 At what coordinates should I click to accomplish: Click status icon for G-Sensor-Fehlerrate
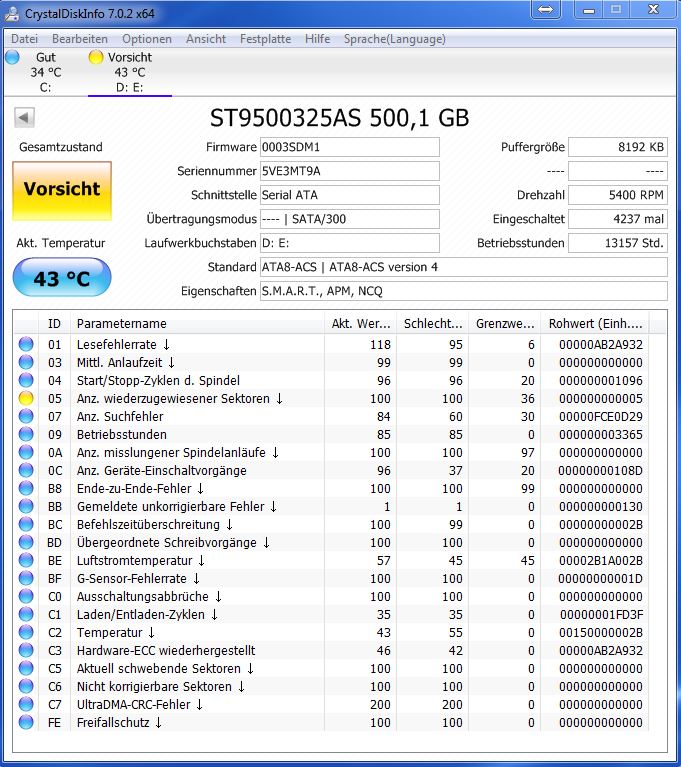tap(26, 579)
